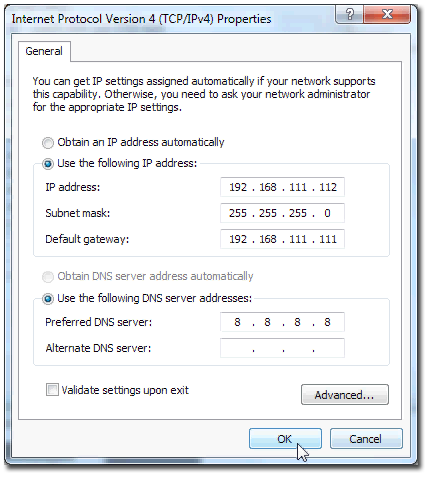This screenshot has width=431, height=483.
Task: Click the Subnet mask field
Action: click(x=282, y=213)
